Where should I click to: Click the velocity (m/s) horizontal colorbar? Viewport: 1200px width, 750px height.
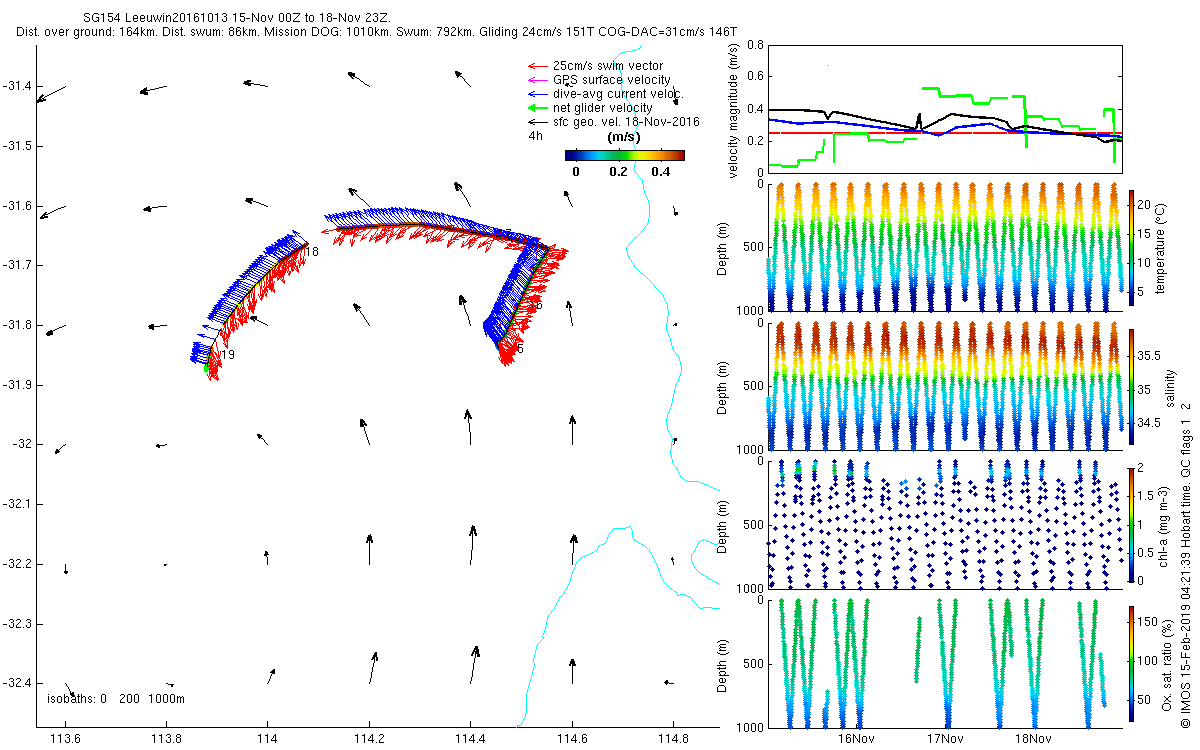click(624, 155)
